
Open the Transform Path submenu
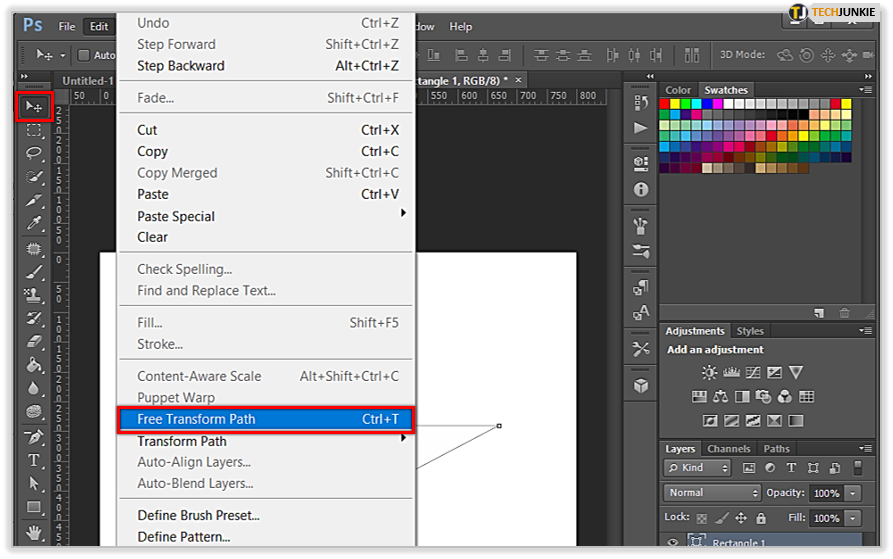266,441
